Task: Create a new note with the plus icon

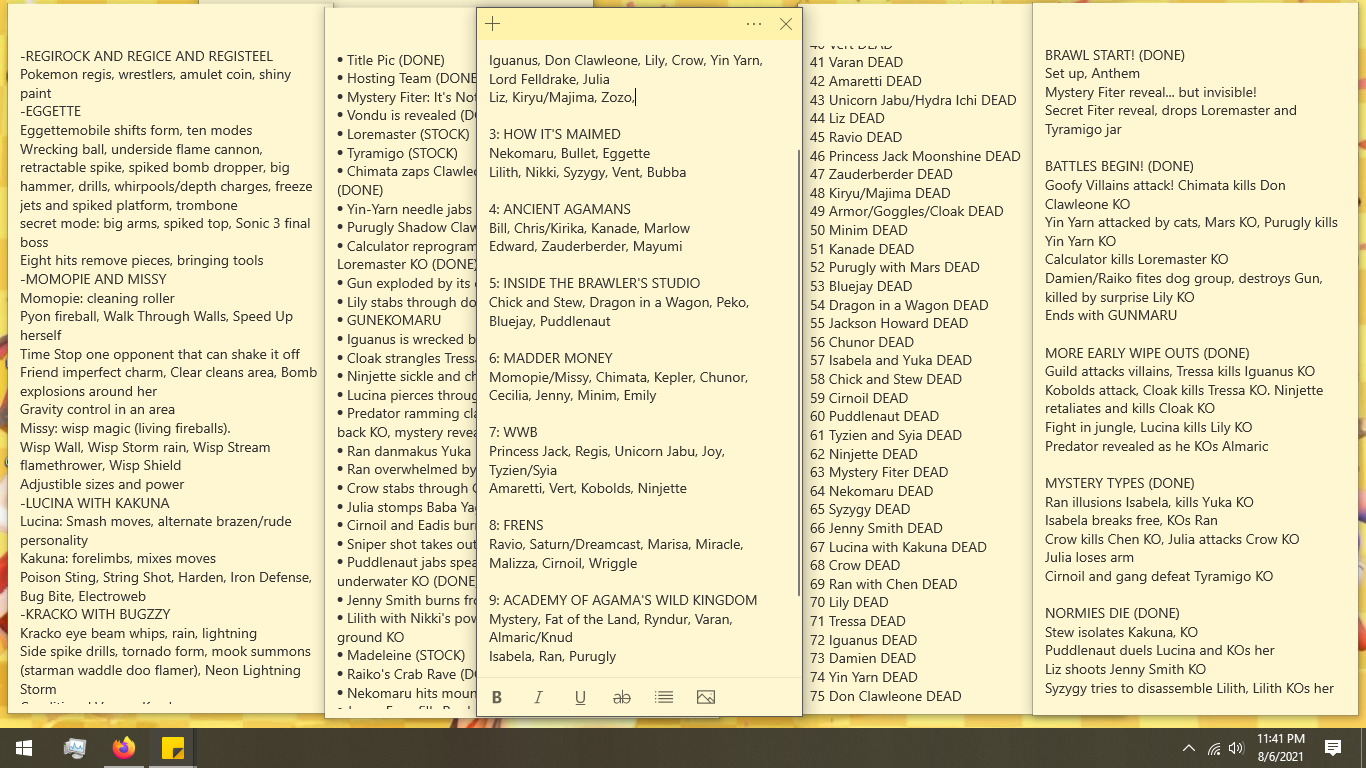Action: click(x=492, y=24)
